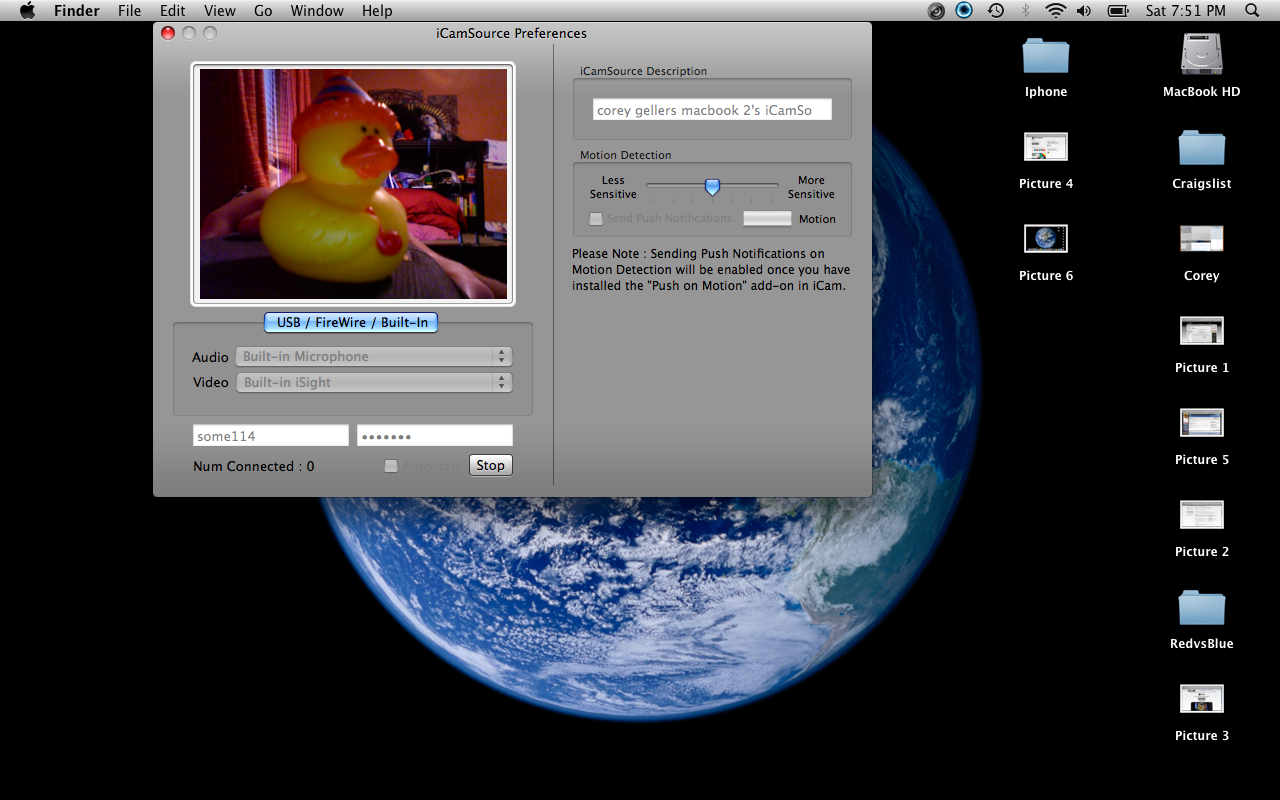This screenshot has height=800, width=1280.
Task: Open the Audio Built-in Microphone dropdown
Action: coord(374,356)
